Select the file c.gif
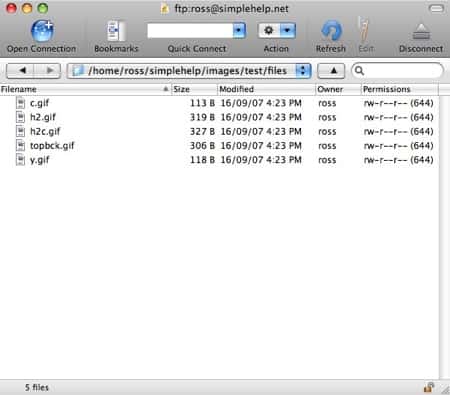 (x=39, y=103)
